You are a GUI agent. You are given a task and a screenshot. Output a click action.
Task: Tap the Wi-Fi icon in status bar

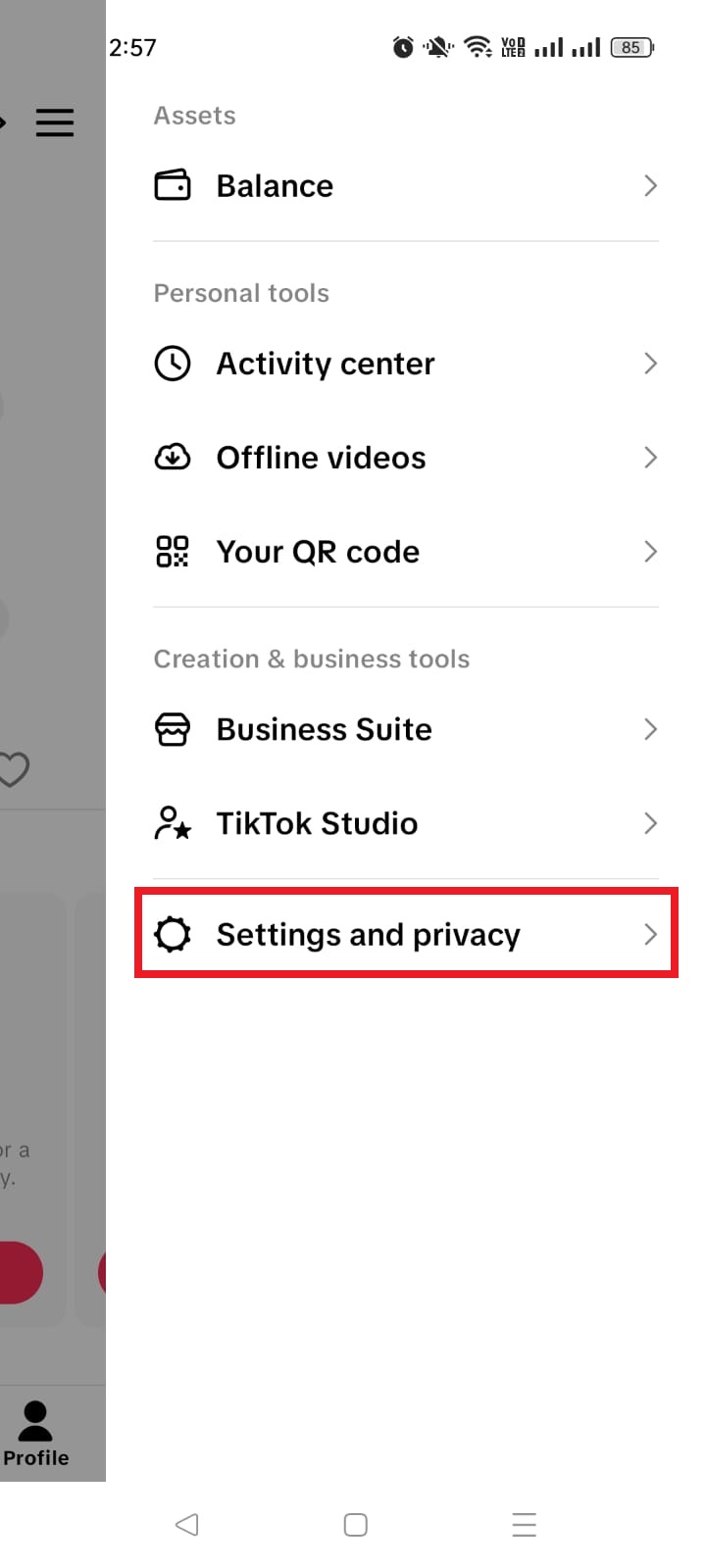[x=478, y=46]
